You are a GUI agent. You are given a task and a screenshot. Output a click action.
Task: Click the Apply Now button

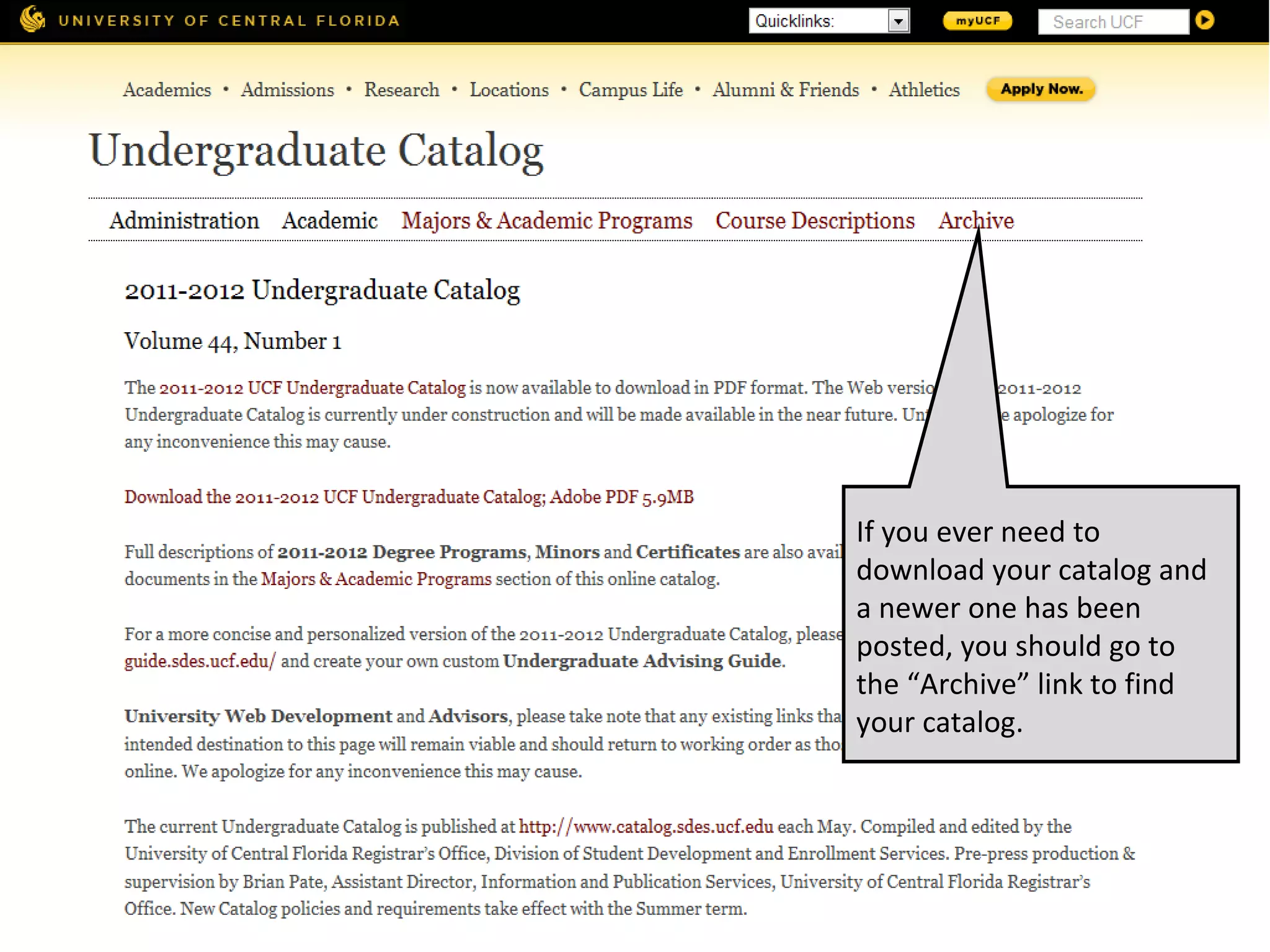[1041, 89]
